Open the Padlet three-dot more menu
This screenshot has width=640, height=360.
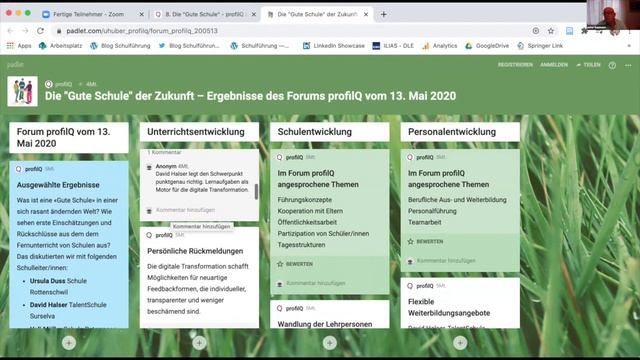pos(628,65)
